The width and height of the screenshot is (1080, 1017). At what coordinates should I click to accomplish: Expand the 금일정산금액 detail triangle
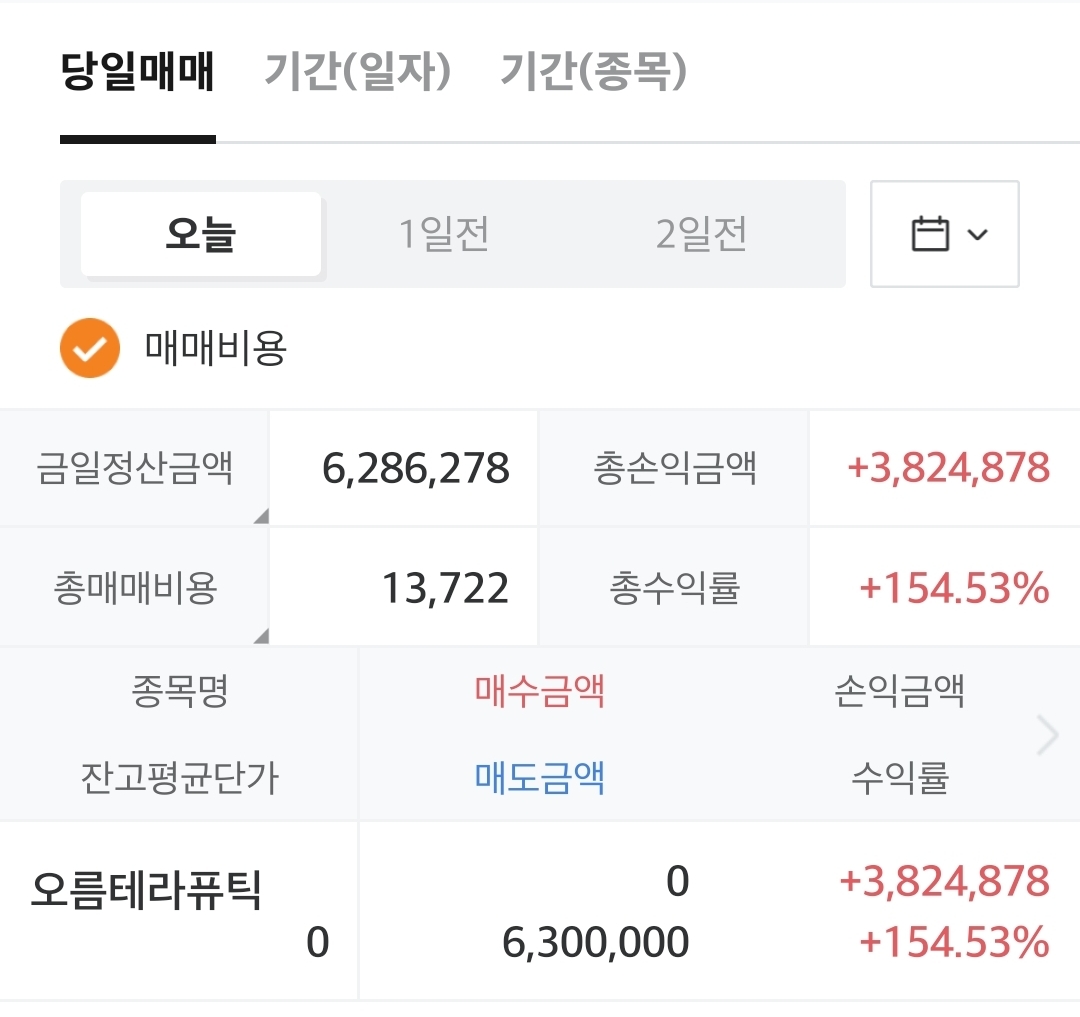(261, 516)
